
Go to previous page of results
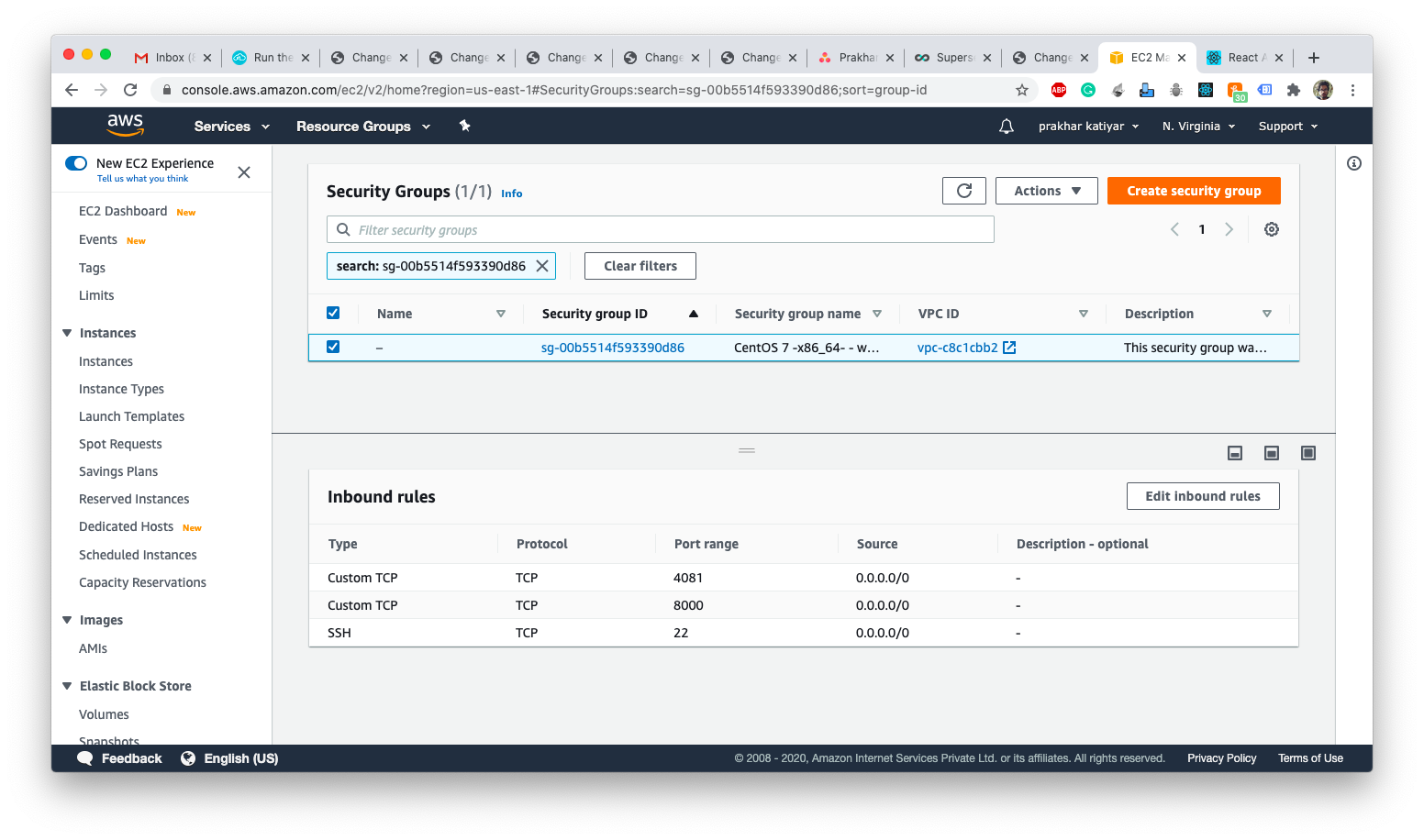click(1174, 229)
